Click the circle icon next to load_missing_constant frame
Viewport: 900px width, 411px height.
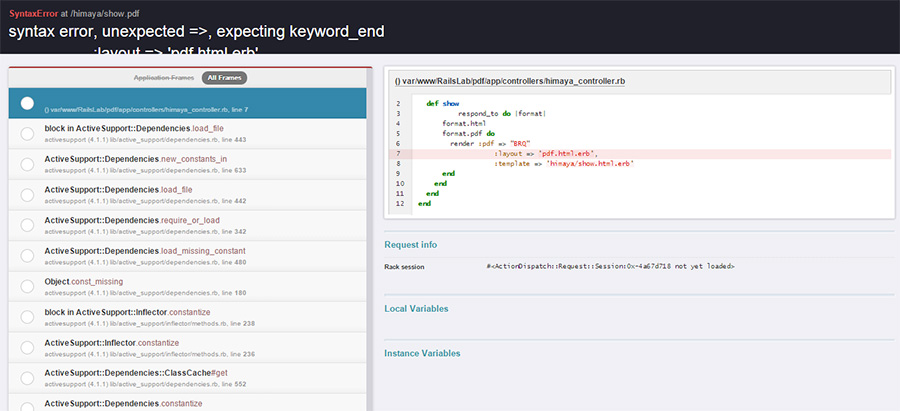(x=27, y=255)
